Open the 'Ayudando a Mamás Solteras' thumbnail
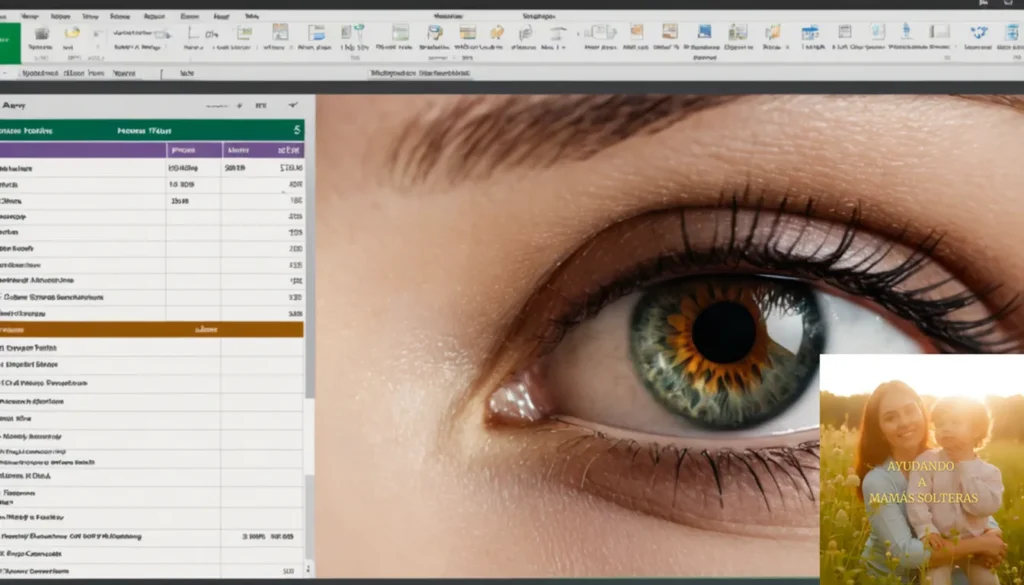Image resolution: width=1024 pixels, height=585 pixels. pyautogui.click(x=921, y=468)
